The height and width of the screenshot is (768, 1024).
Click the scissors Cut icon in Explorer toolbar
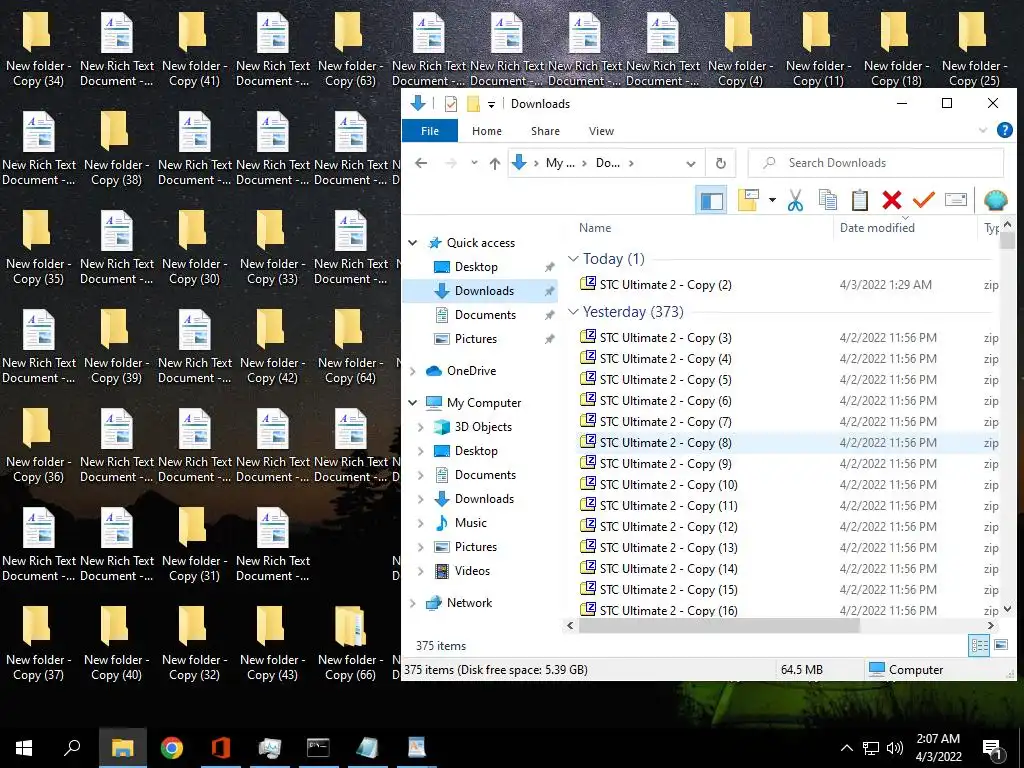[x=795, y=200]
